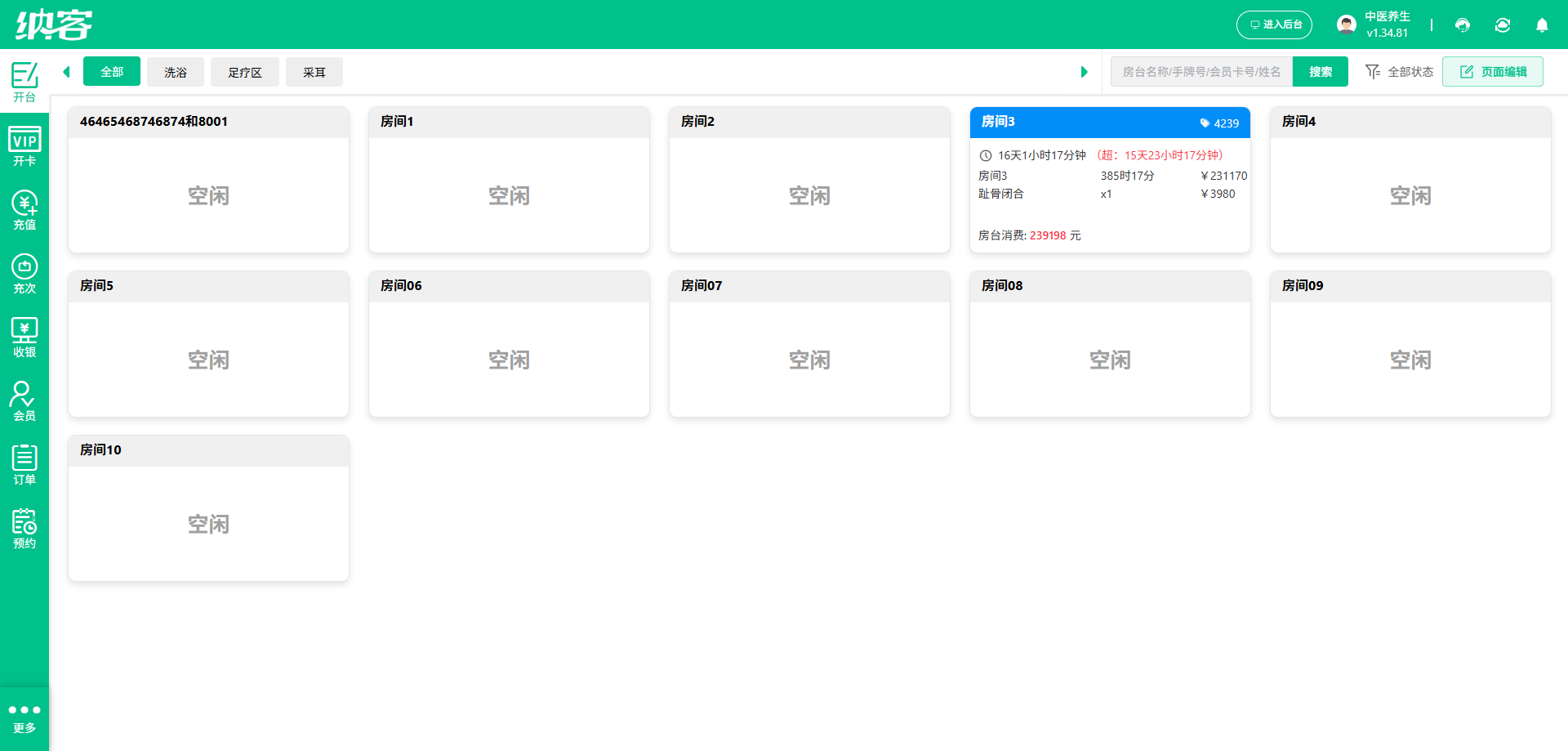Open the 会员 members icon
The image size is (1568, 751).
tap(24, 402)
